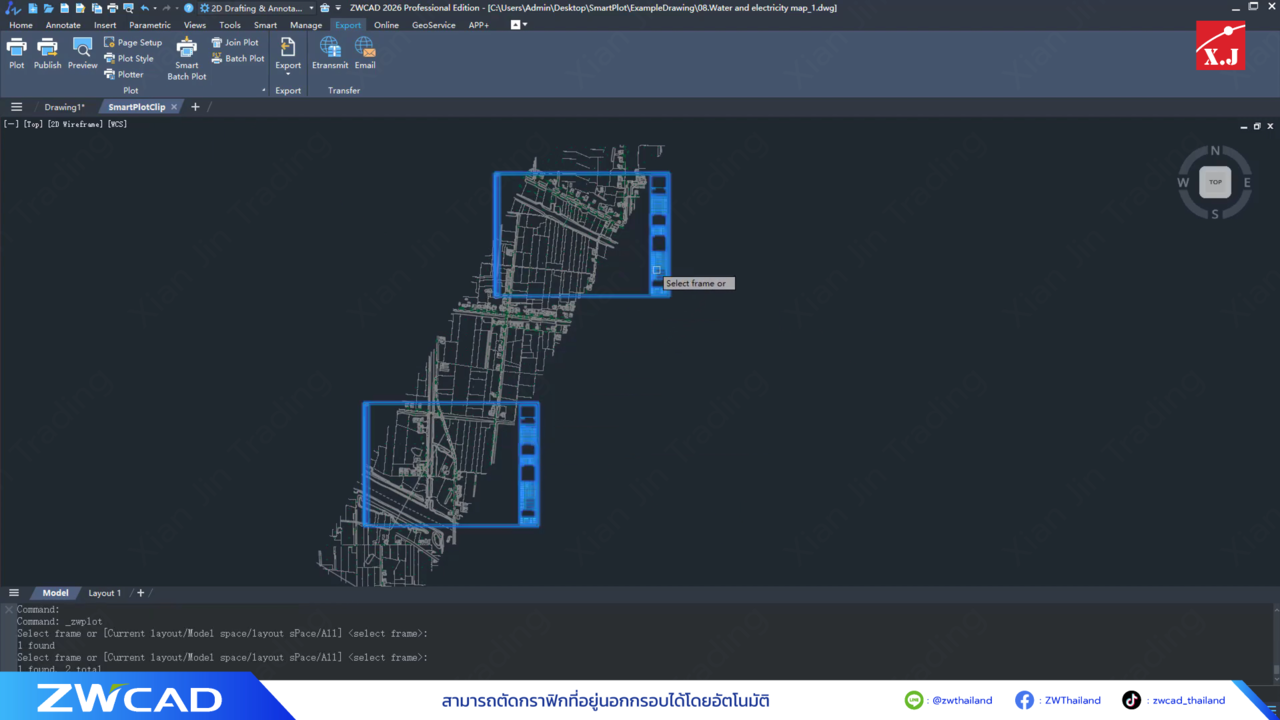This screenshot has width=1280, height=720.
Task: Open the Online ribbon tab
Action: point(386,25)
